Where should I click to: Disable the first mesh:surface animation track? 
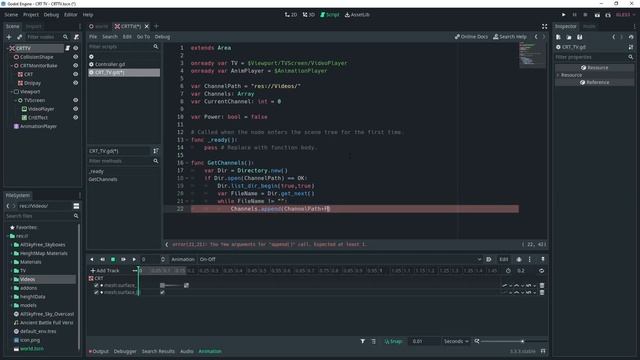tap(96, 285)
